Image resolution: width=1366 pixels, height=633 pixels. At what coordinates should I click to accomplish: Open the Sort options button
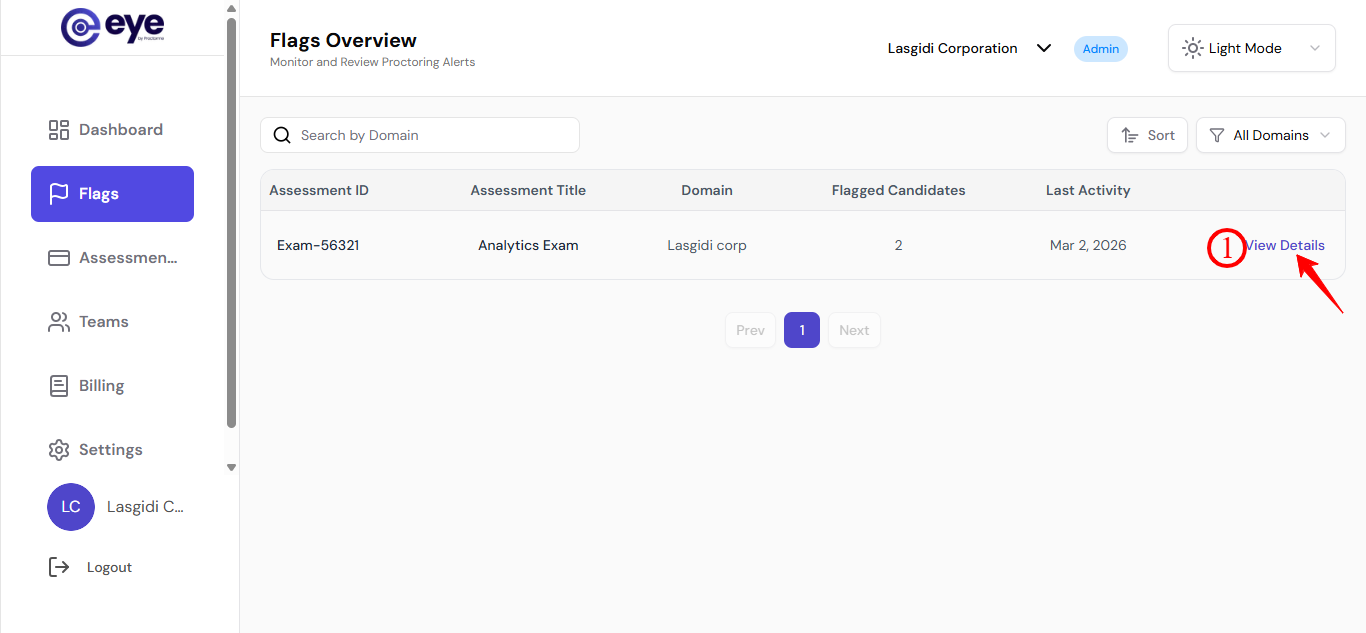[x=1147, y=135]
